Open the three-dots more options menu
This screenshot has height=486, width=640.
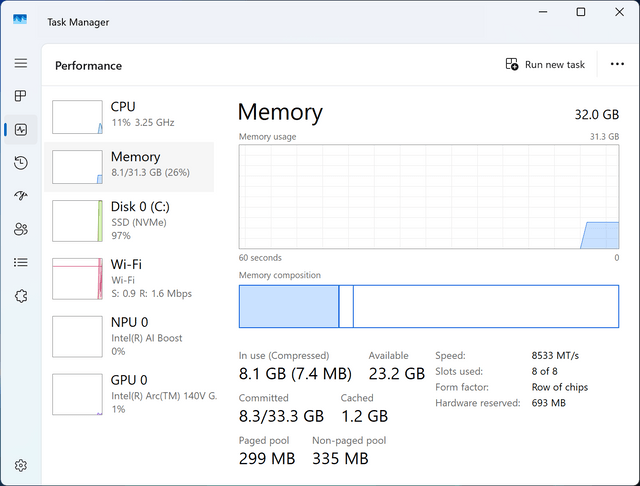(x=617, y=64)
